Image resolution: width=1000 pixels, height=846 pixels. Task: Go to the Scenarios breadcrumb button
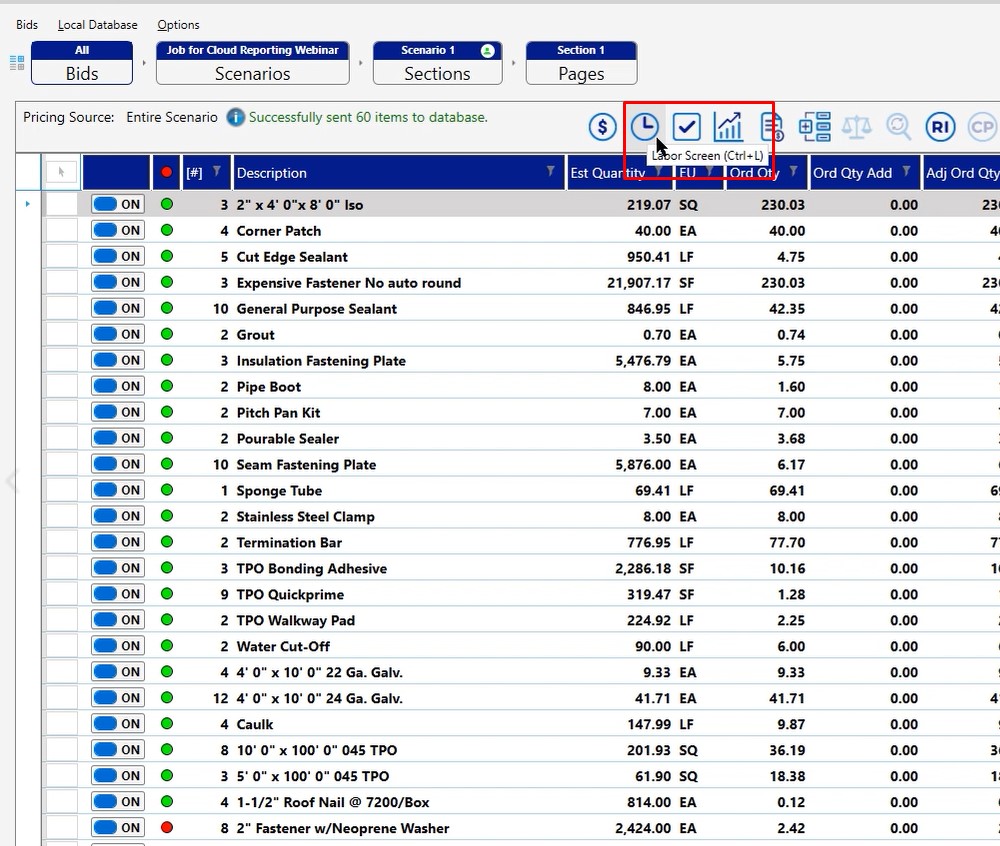pyautogui.click(x=252, y=63)
